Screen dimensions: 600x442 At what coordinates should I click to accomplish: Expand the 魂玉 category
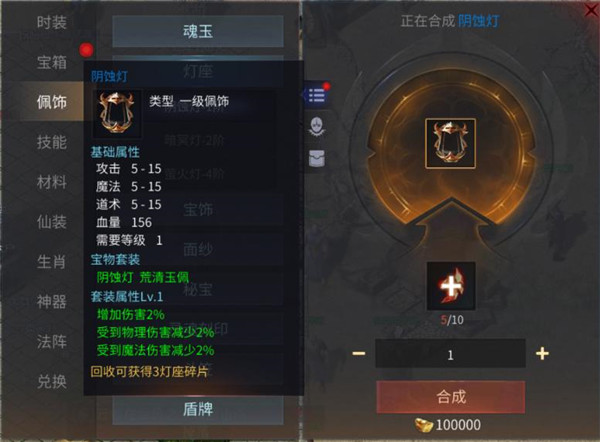click(x=198, y=31)
